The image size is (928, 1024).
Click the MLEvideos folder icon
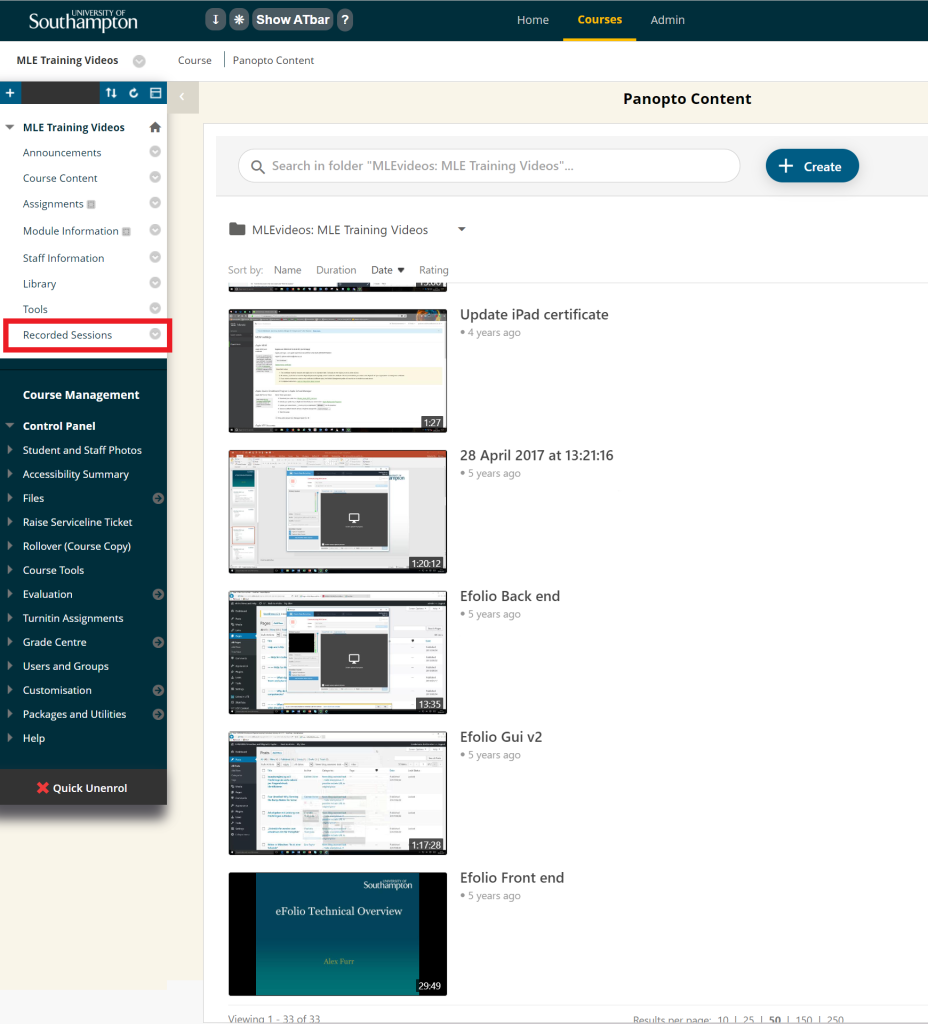pos(237,229)
